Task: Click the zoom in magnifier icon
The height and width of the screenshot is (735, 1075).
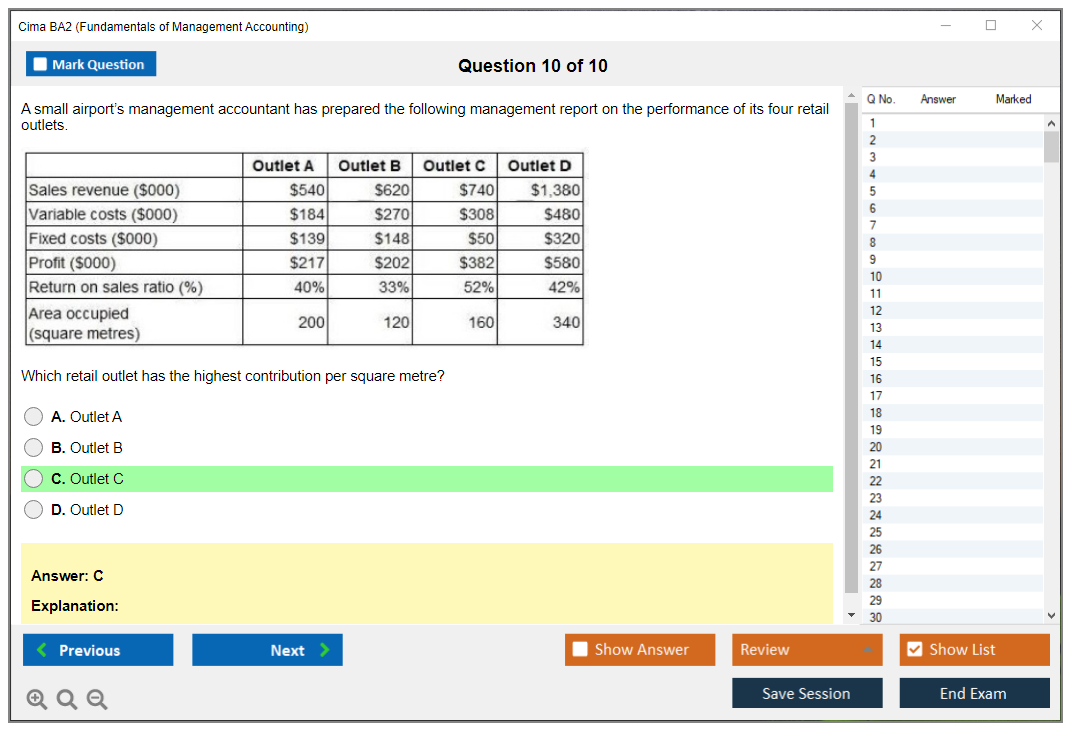Action: 36,700
